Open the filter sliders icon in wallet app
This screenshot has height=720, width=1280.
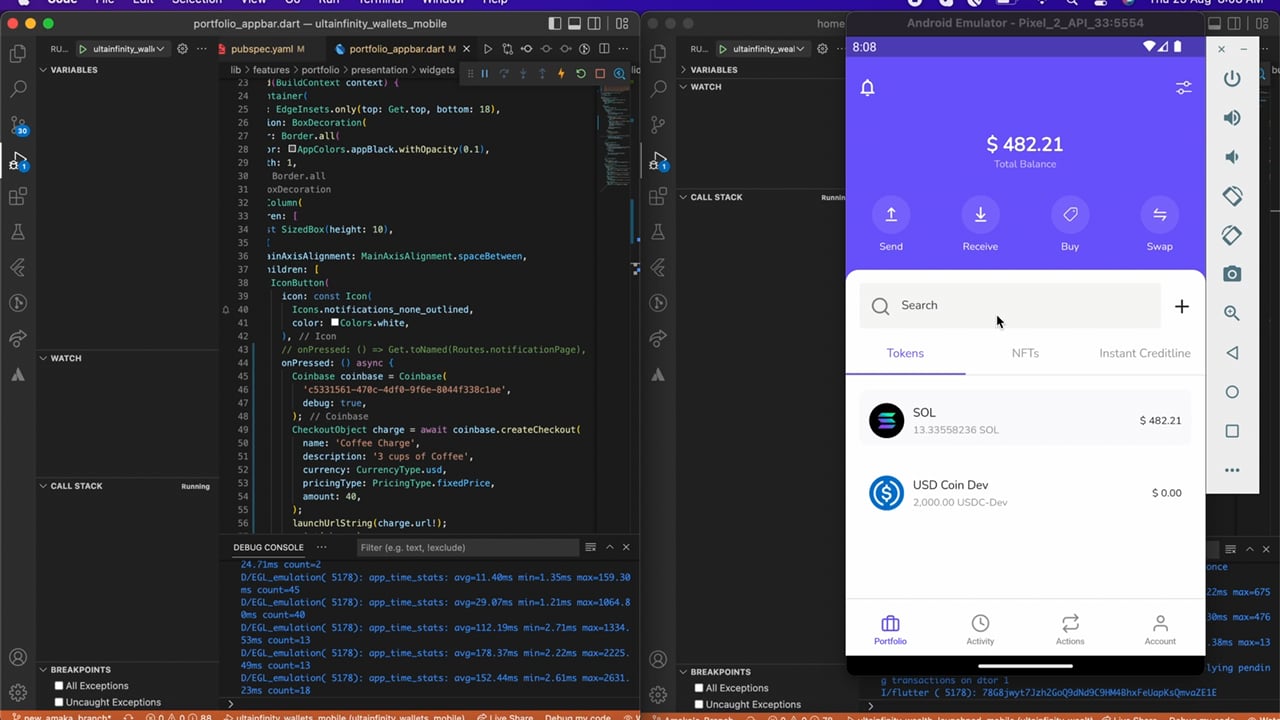point(1184,88)
